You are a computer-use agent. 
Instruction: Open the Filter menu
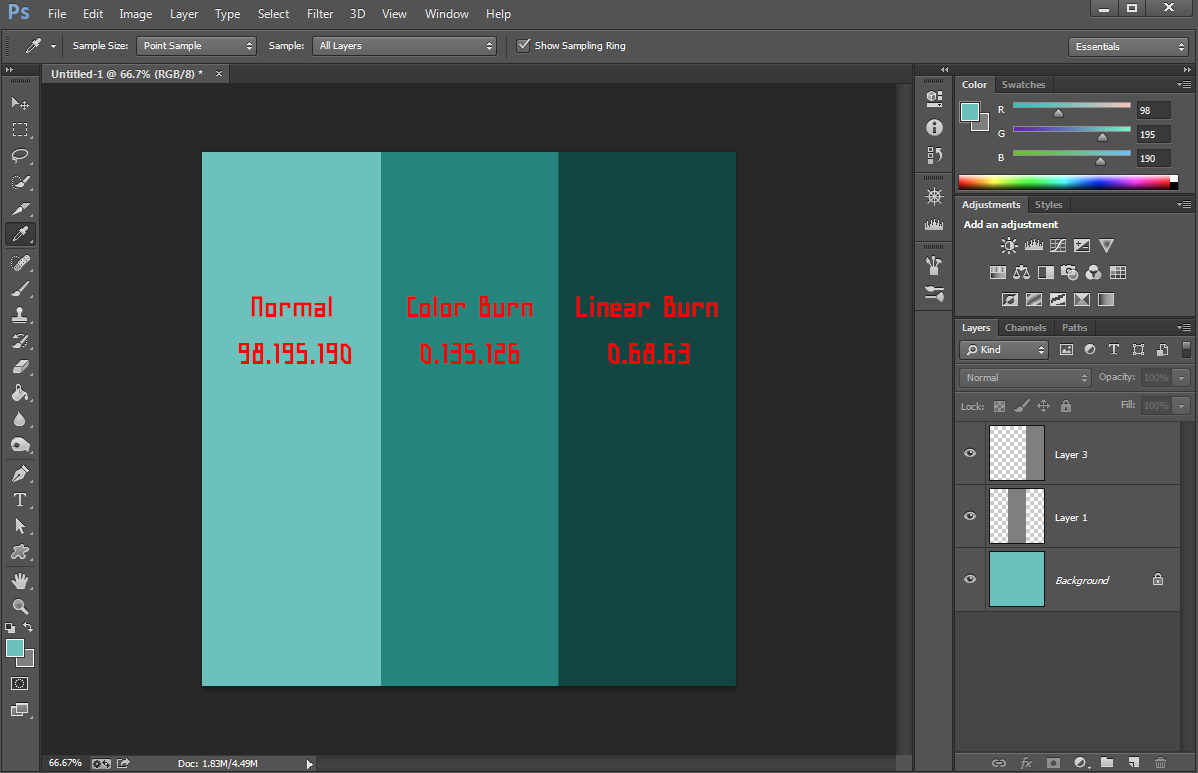click(320, 14)
